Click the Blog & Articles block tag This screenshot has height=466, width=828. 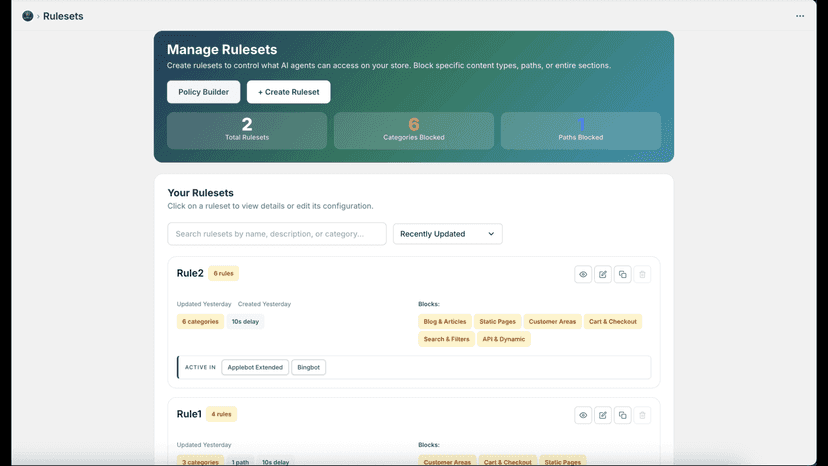(x=445, y=321)
